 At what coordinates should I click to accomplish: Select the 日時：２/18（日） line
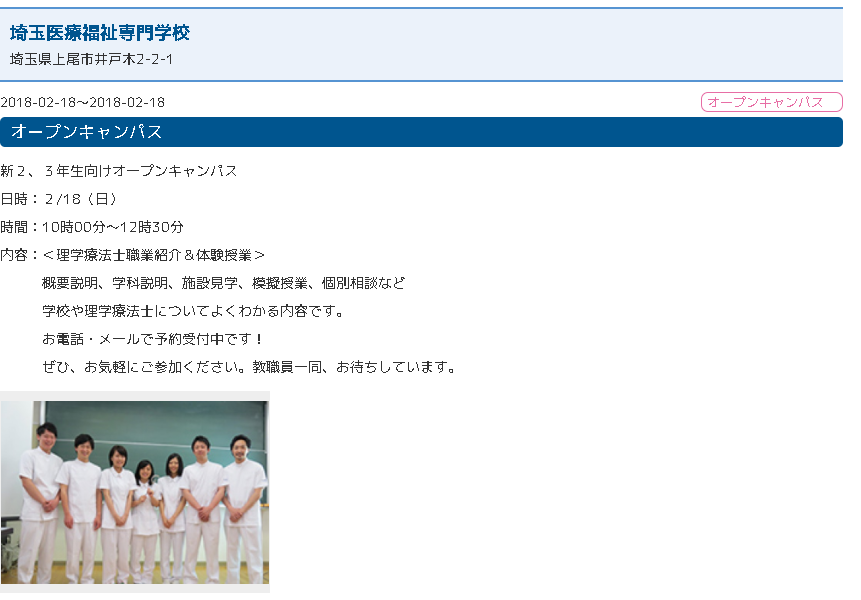[x=60, y=199]
